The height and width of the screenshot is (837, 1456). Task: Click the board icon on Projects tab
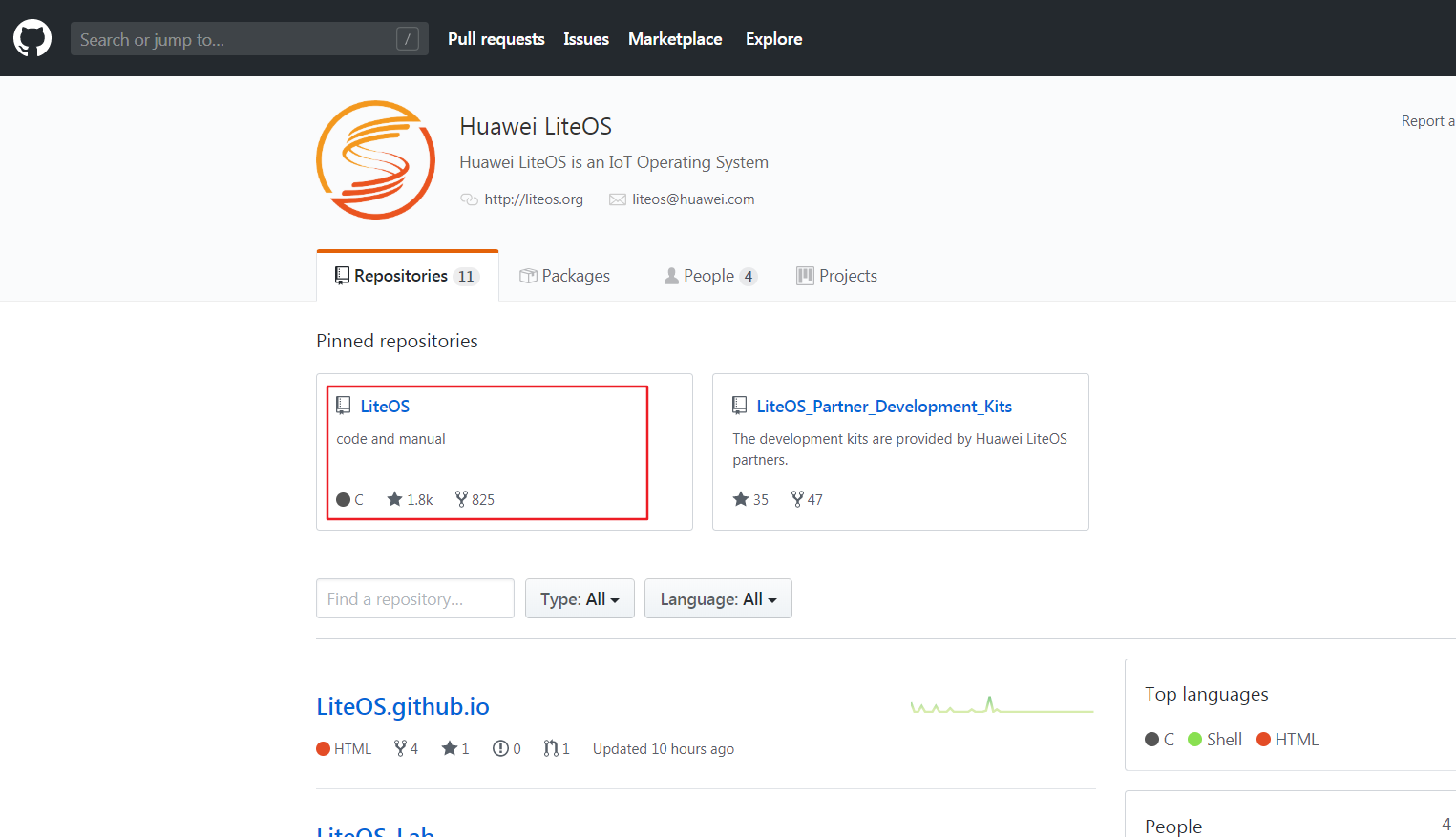(805, 276)
